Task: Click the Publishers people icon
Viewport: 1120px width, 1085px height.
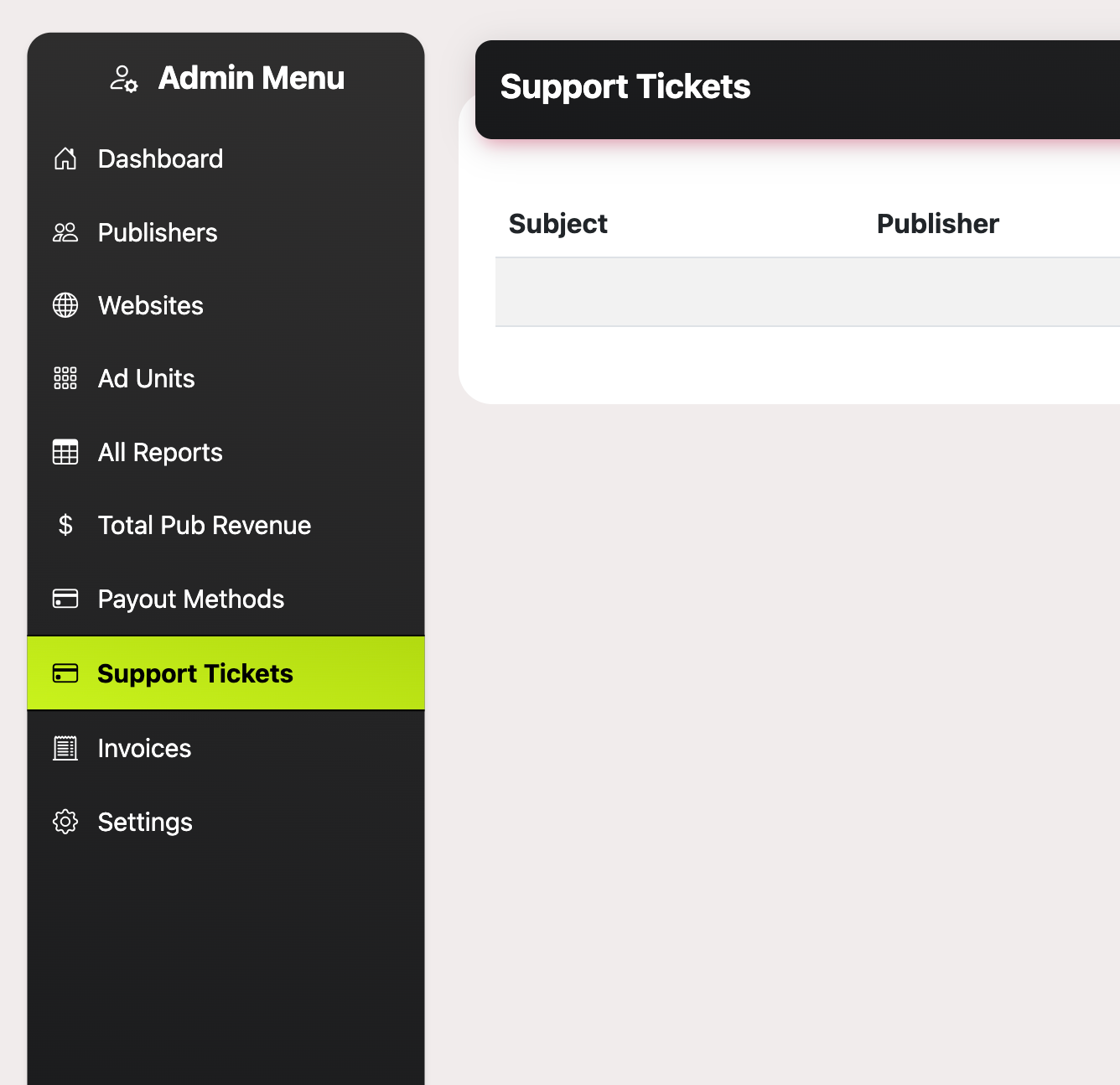Action: click(65, 232)
